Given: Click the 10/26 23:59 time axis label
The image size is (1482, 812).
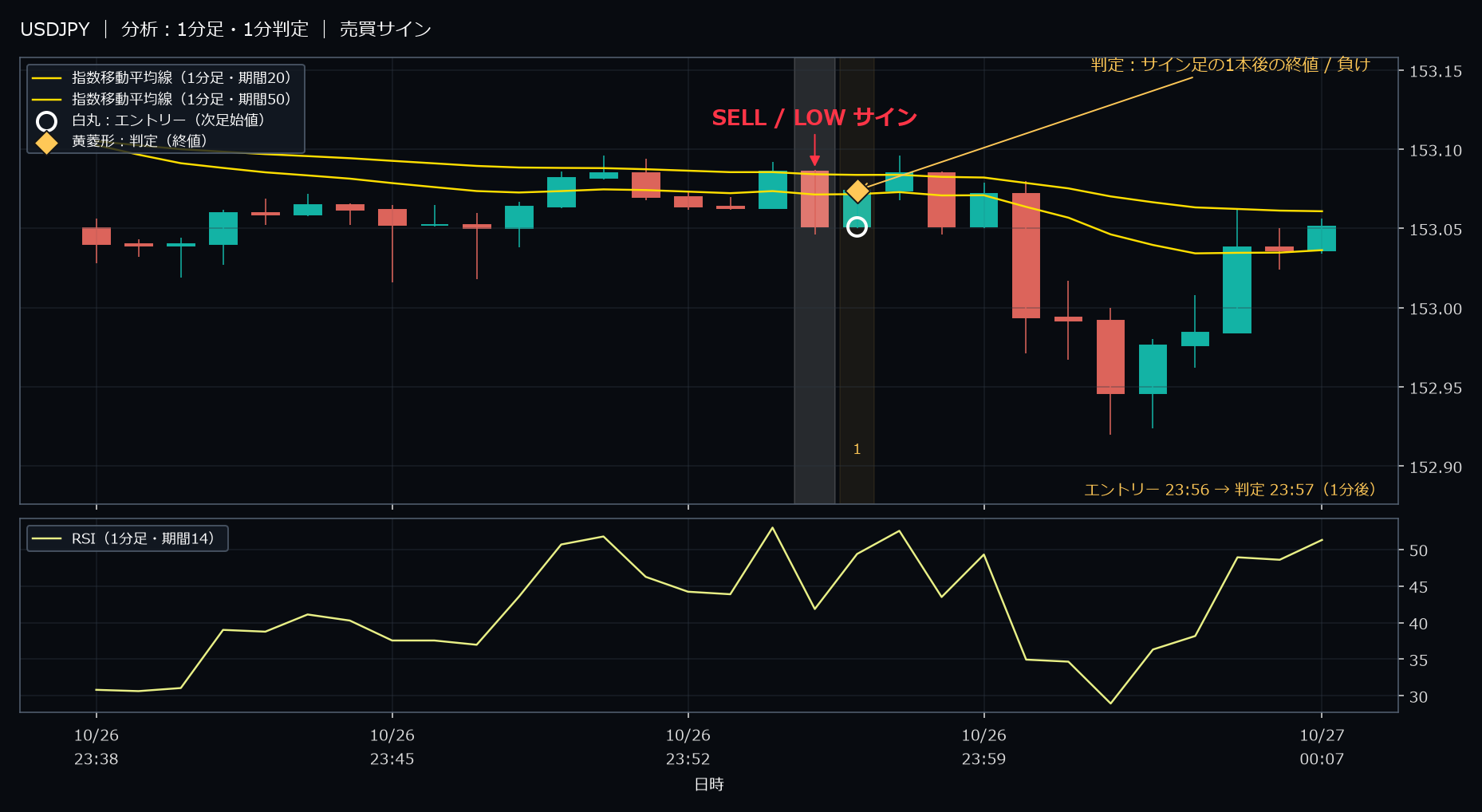Looking at the screenshot, I should tap(984, 747).
